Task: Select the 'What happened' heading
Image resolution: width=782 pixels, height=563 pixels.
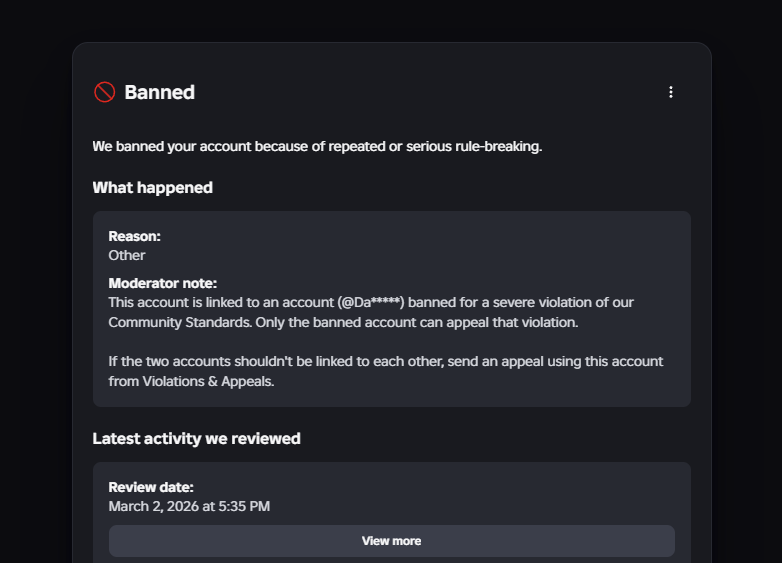Action: click(153, 188)
